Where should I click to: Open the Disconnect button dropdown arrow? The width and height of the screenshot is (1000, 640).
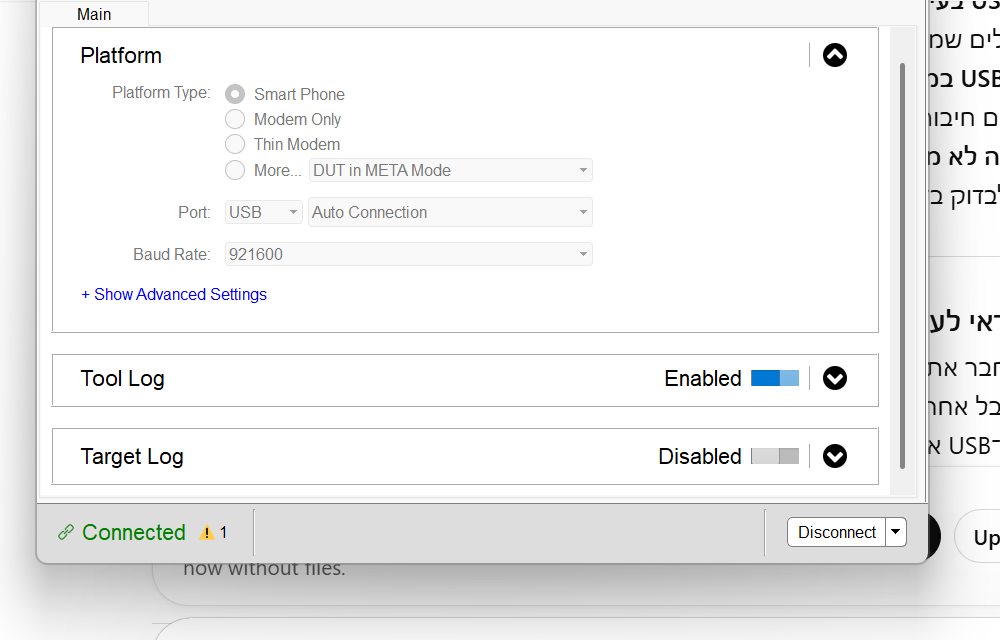pos(896,532)
